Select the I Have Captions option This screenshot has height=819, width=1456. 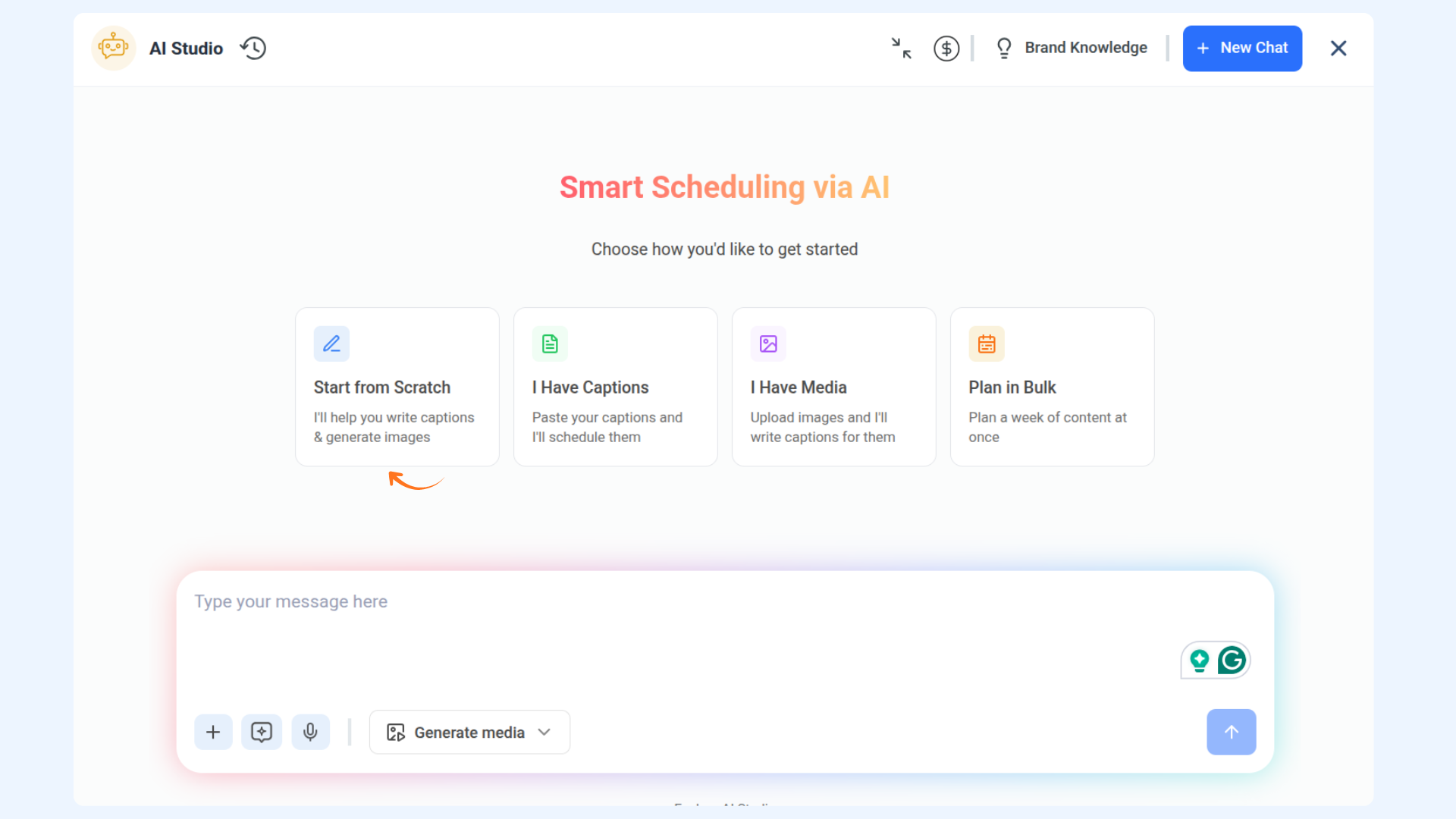[615, 387]
